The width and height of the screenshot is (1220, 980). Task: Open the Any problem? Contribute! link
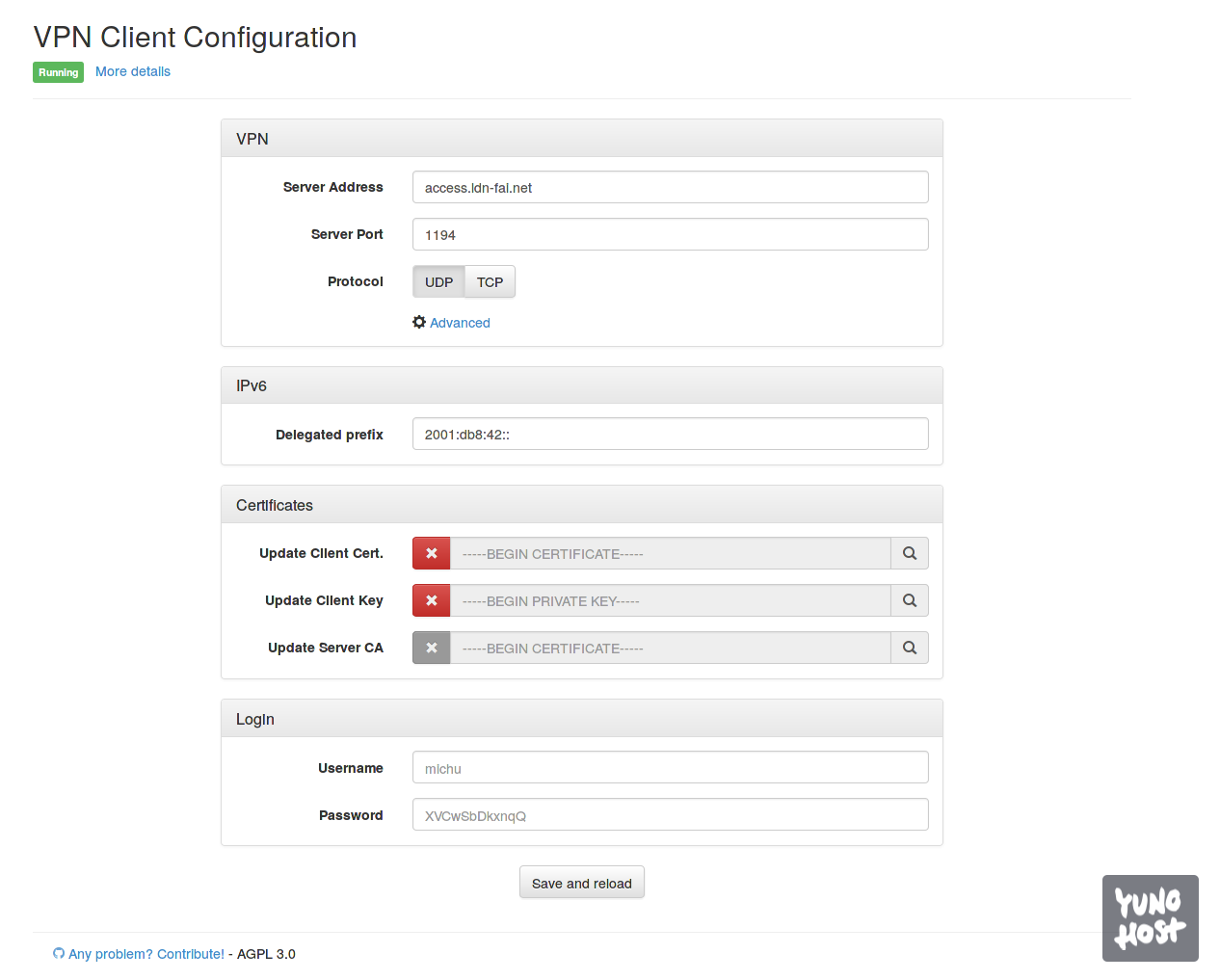pos(146,954)
